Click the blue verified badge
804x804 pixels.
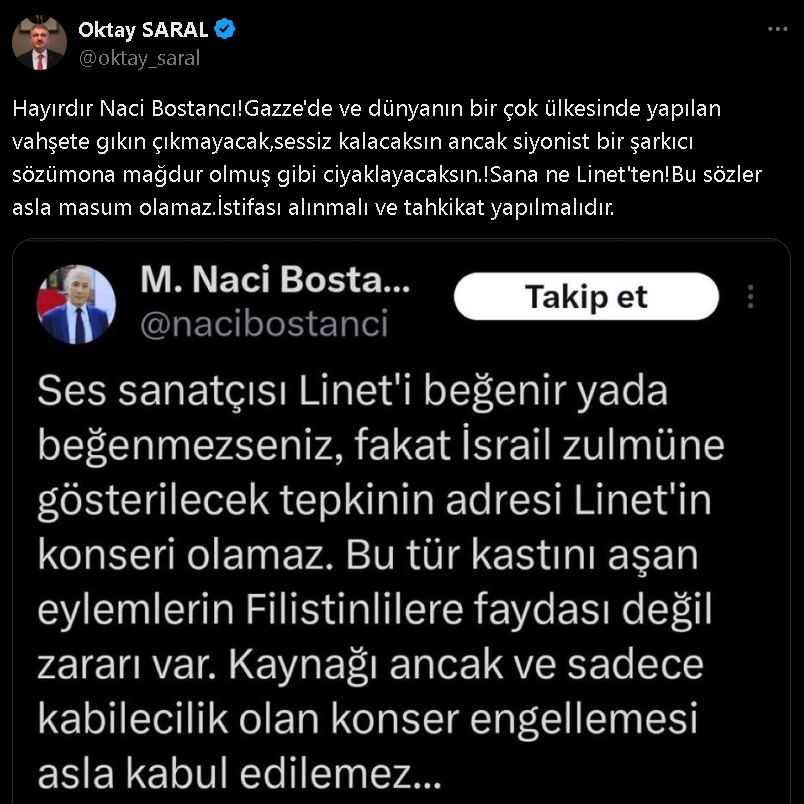[x=226, y=30]
